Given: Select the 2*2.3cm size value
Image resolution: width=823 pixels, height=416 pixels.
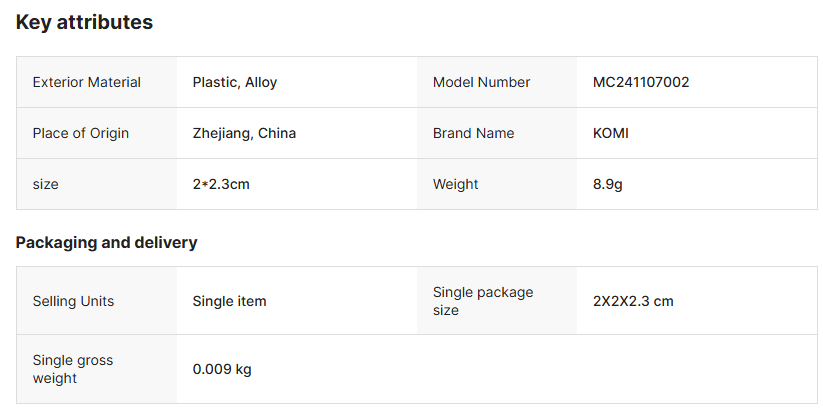Looking at the screenshot, I should pyautogui.click(x=221, y=184).
